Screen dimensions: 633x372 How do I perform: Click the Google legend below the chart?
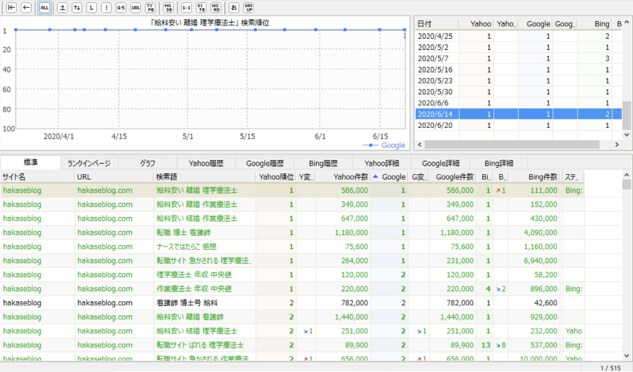coord(384,145)
